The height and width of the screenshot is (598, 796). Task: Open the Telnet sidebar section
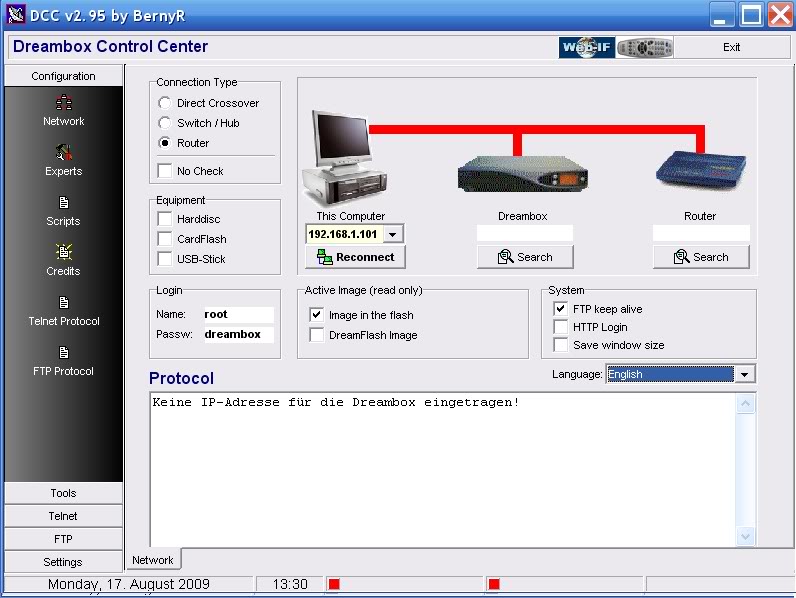(x=63, y=516)
